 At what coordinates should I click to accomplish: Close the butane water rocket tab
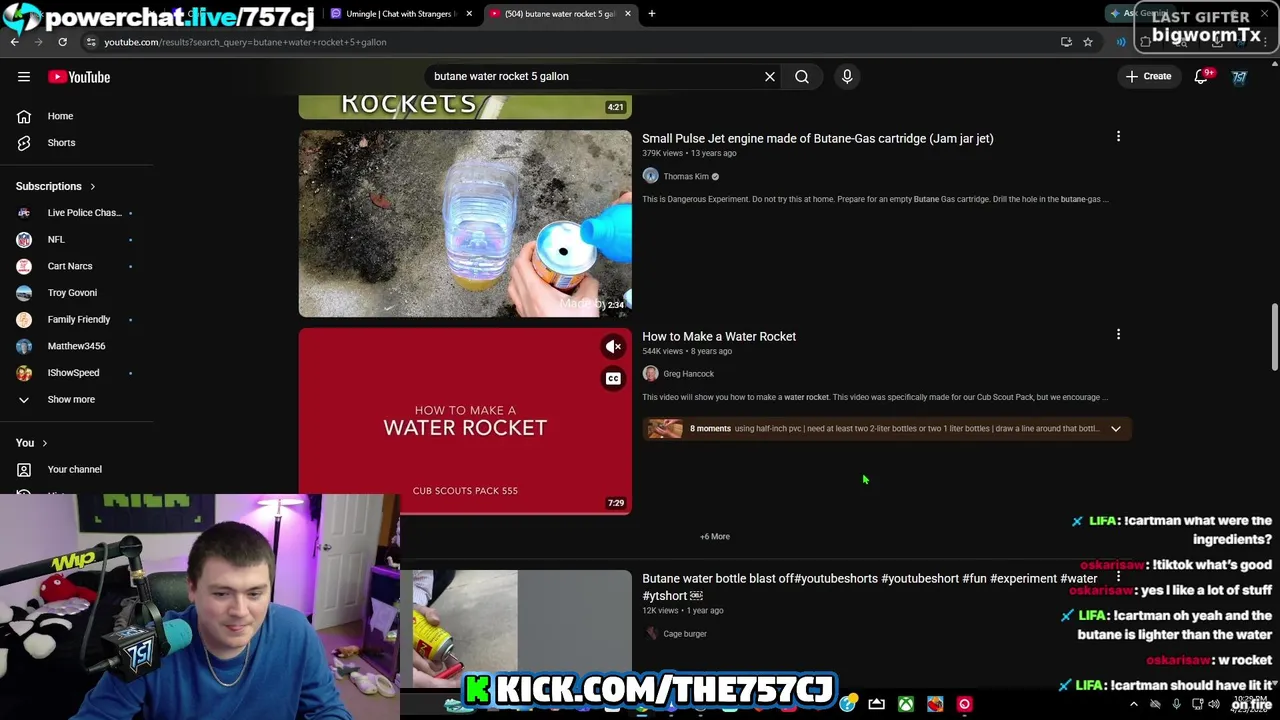tap(628, 14)
